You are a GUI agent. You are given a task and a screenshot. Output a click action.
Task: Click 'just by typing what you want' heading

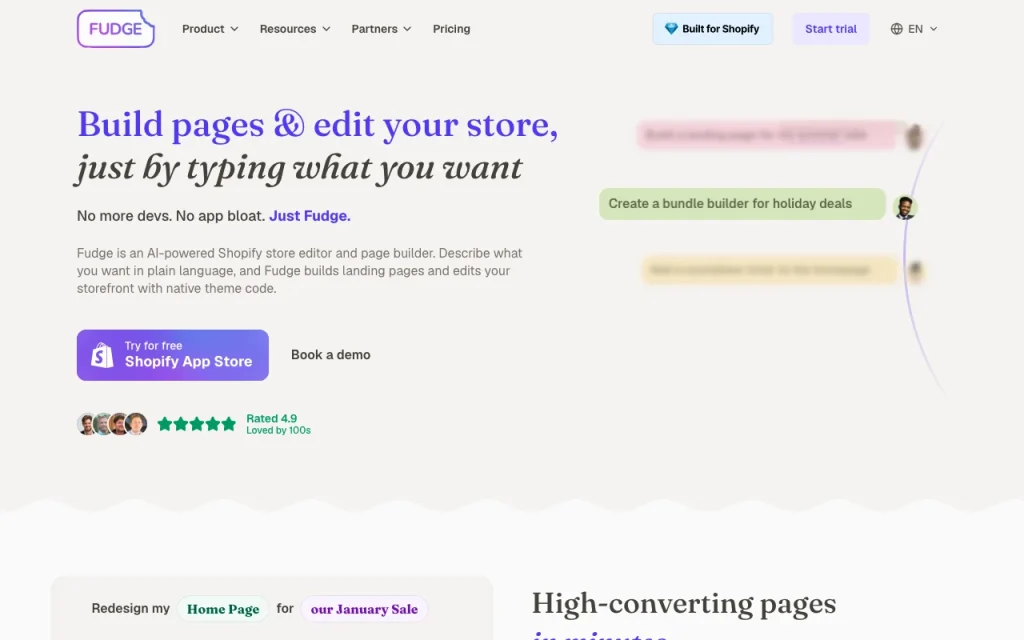click(300, 168)
